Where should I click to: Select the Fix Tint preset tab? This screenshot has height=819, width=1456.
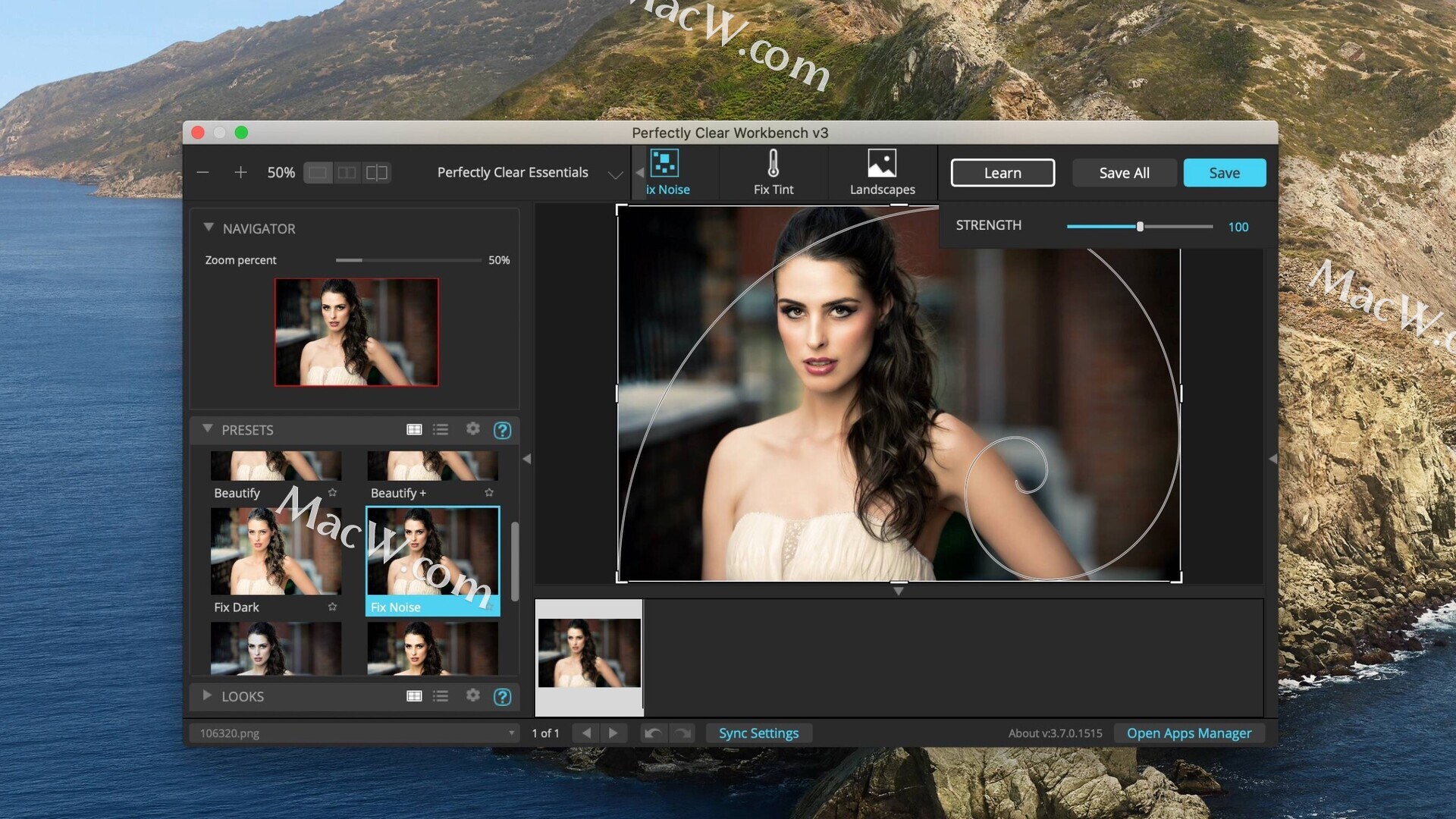773,173
